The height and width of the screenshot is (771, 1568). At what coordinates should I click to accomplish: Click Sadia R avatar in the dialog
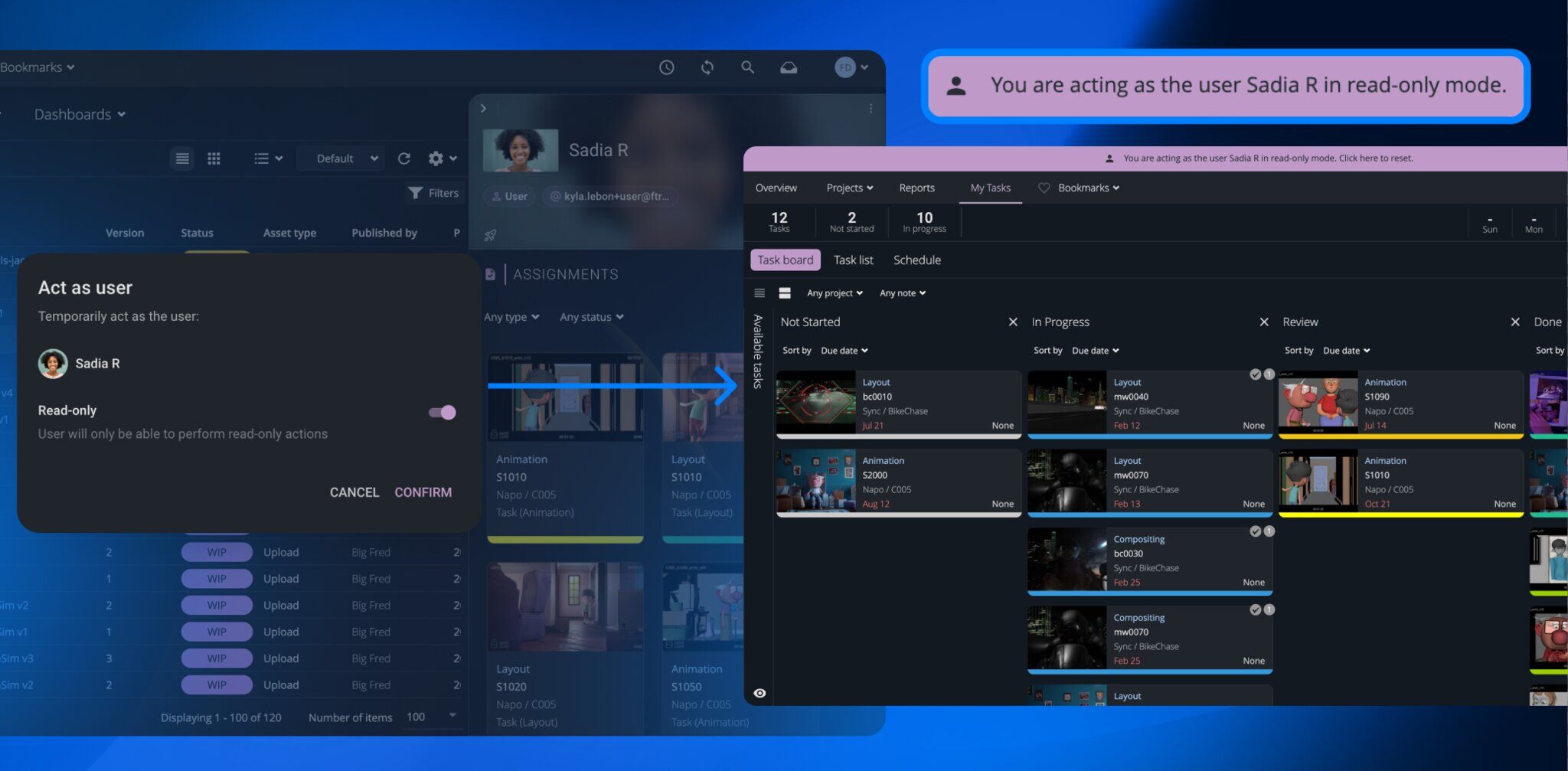pyautogui.click(x=53, y=364)
